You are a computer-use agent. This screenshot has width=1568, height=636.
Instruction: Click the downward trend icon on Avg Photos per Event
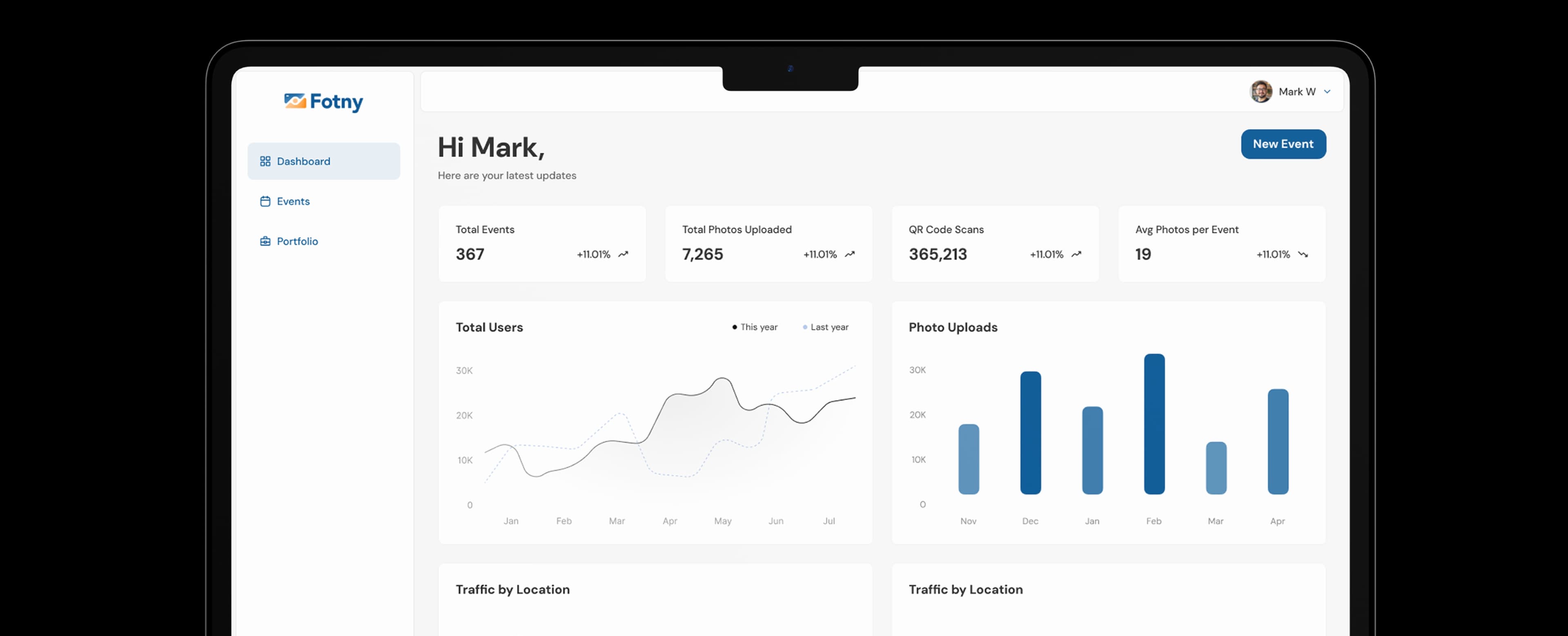[x=1303, y=254]
